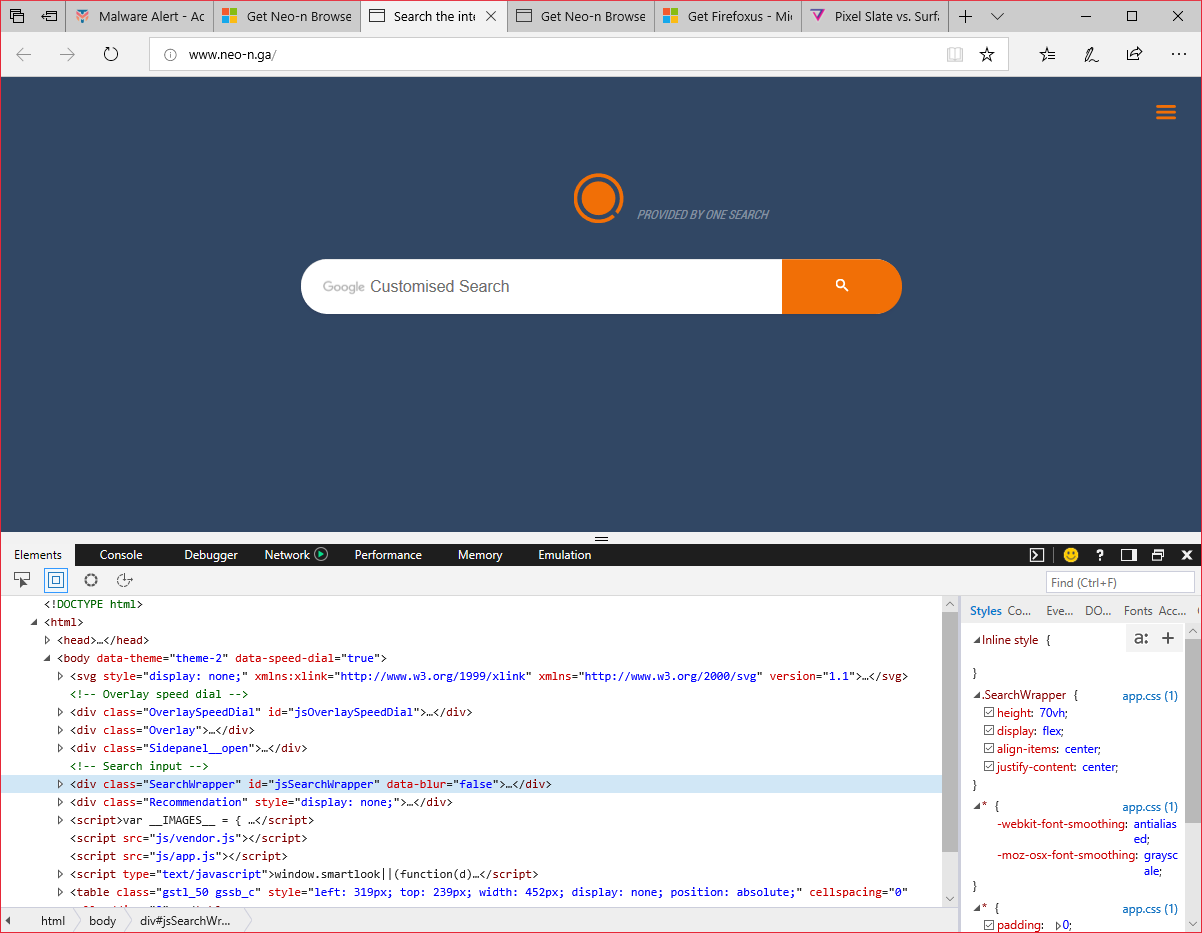Click the Find (Ctrl+F) input box
The image size is (1202, 933).
(1120, 582)
